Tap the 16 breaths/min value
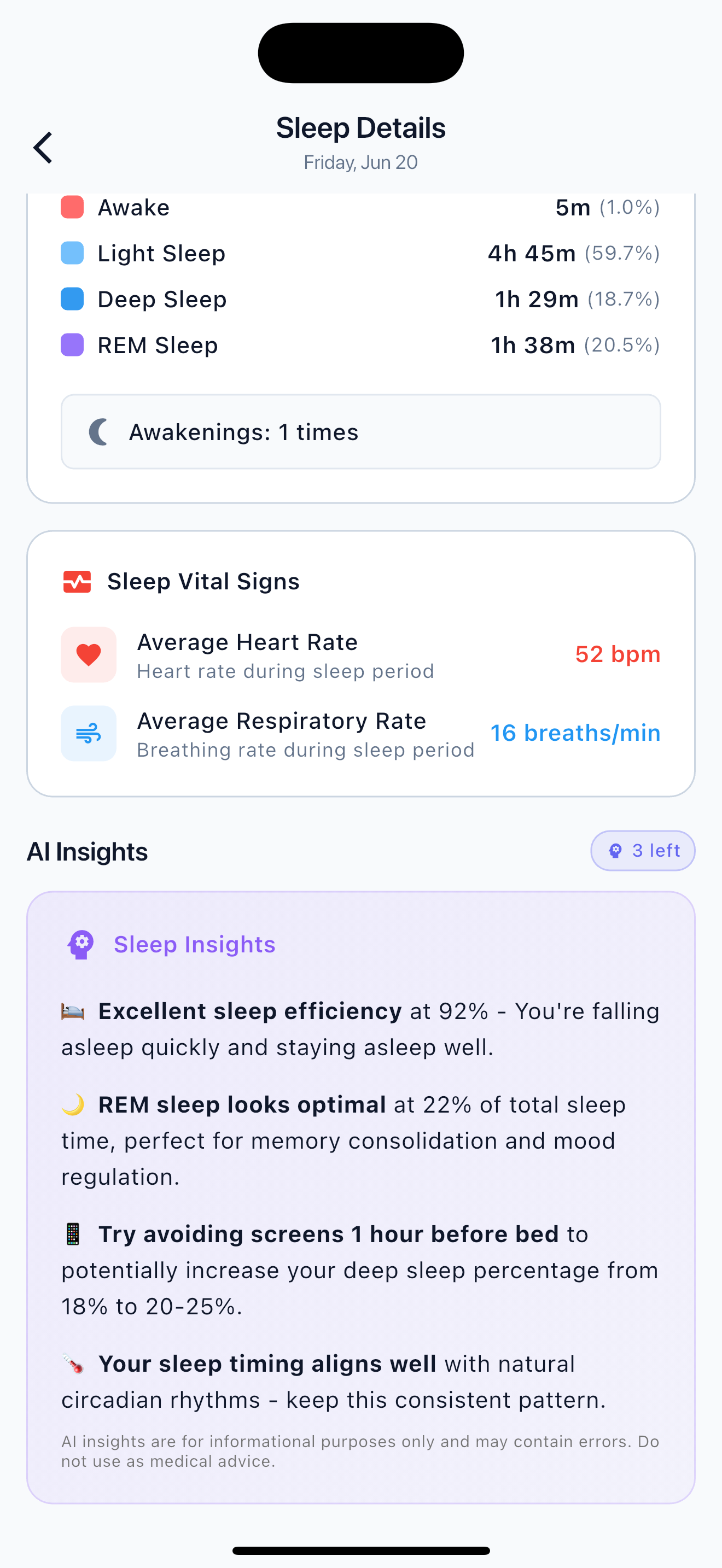The height and width of the screenshot is (1568, 722). (x=575, y=733)
